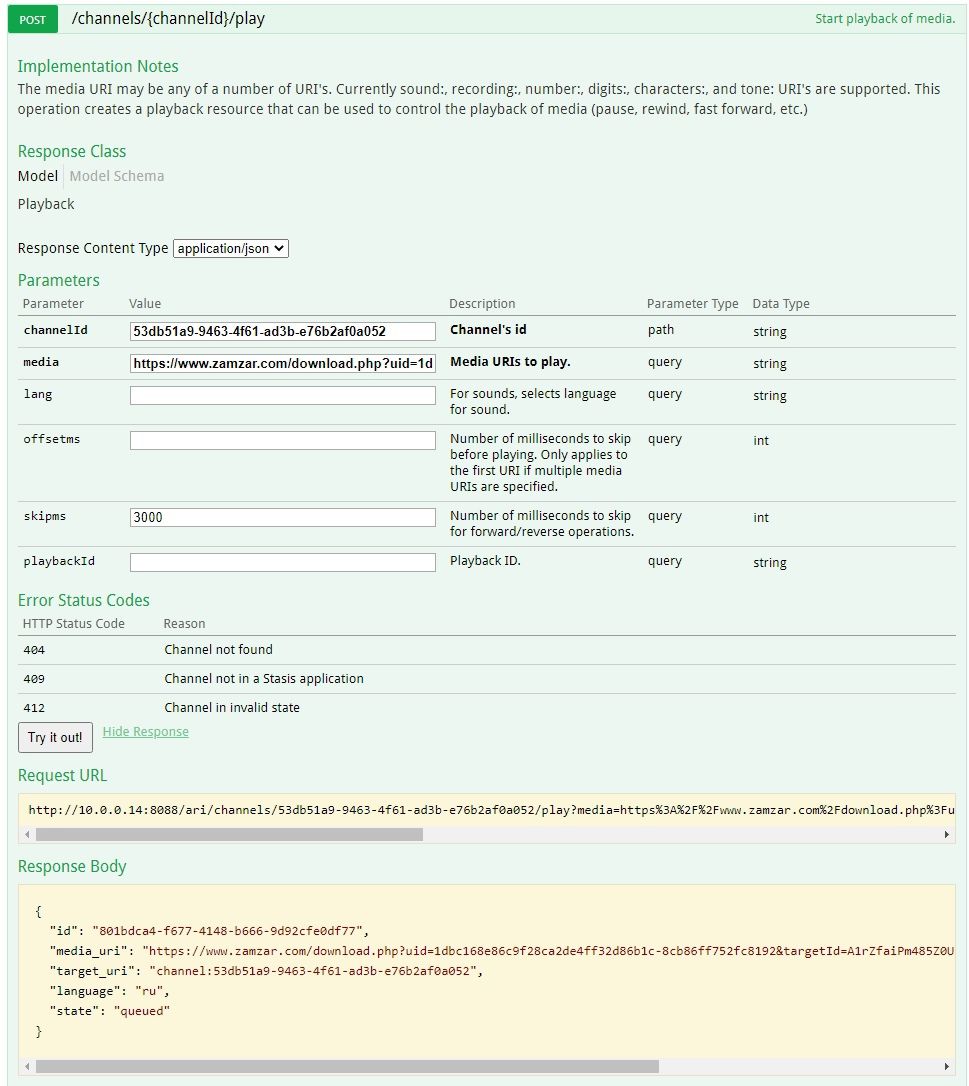969x1086 pixels.
Task: Click the green POST method badge
Action: [x=32, y=19]
